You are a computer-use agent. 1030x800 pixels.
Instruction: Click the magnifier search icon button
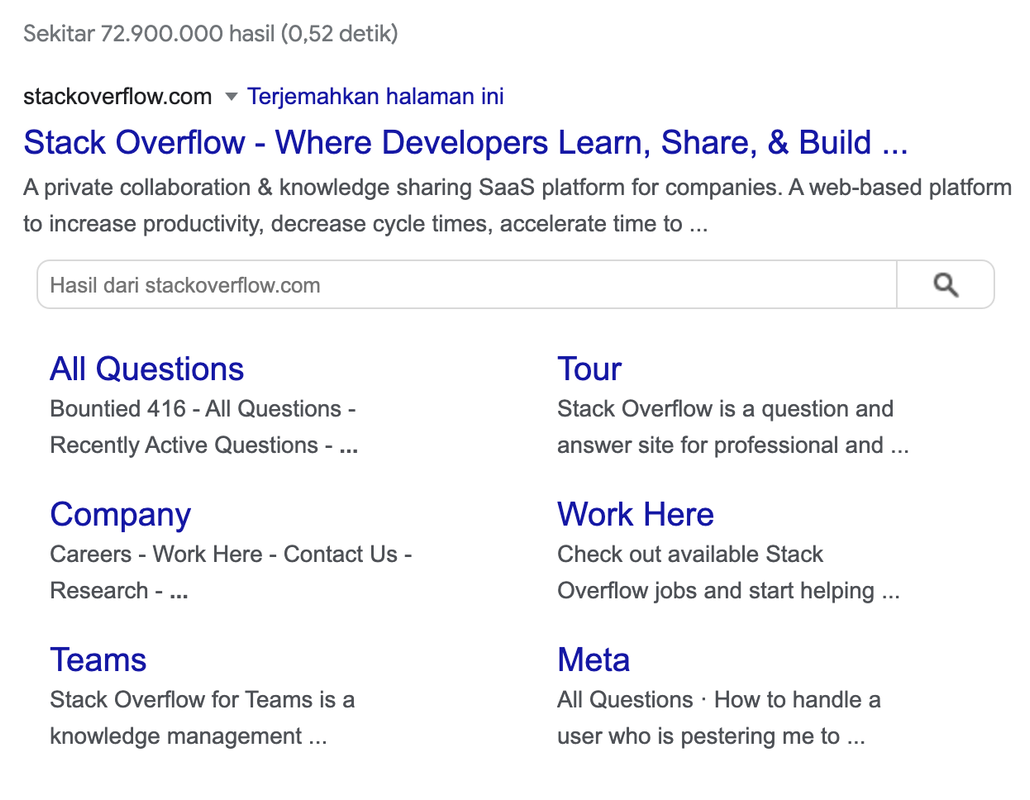(945, 284)
